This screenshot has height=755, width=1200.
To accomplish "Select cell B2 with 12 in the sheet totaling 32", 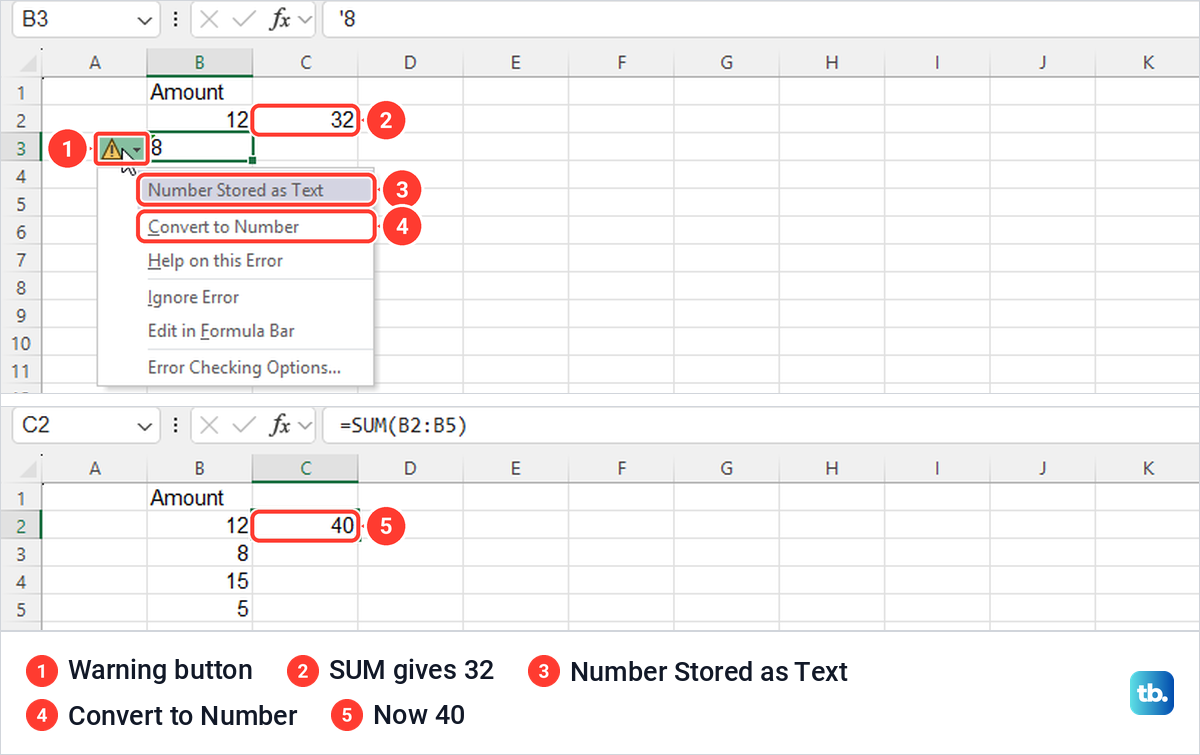I will tap(199, 120).
